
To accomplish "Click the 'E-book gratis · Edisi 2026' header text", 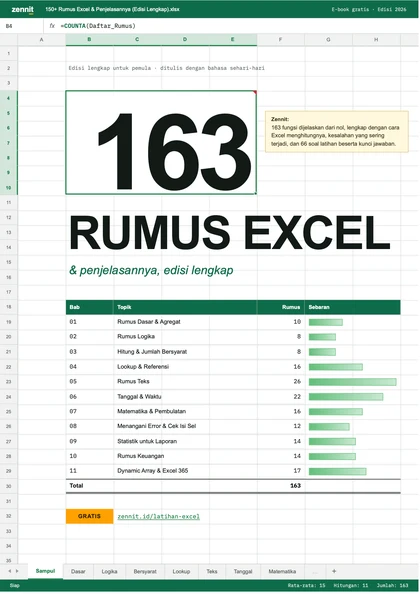I will 369,9.
